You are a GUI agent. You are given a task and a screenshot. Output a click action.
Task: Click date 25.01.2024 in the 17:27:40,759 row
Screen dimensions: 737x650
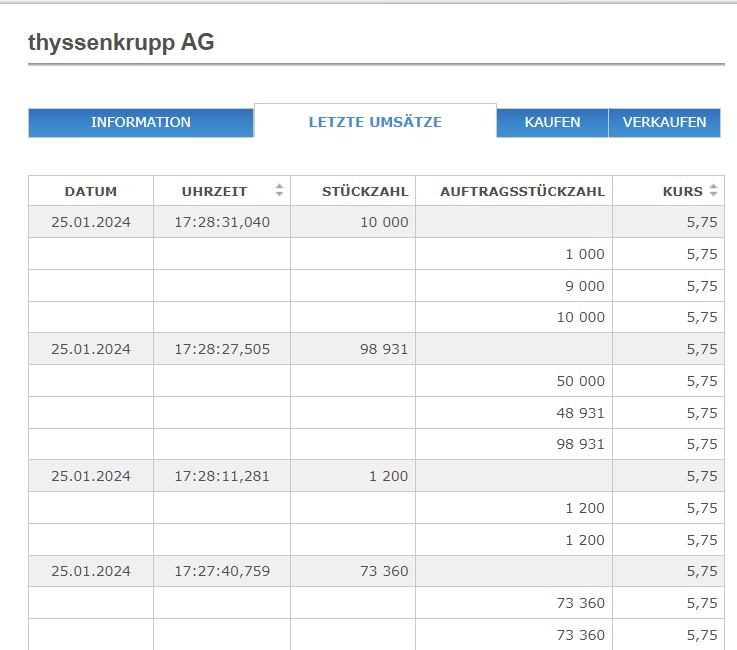click(x=91, y=571)
